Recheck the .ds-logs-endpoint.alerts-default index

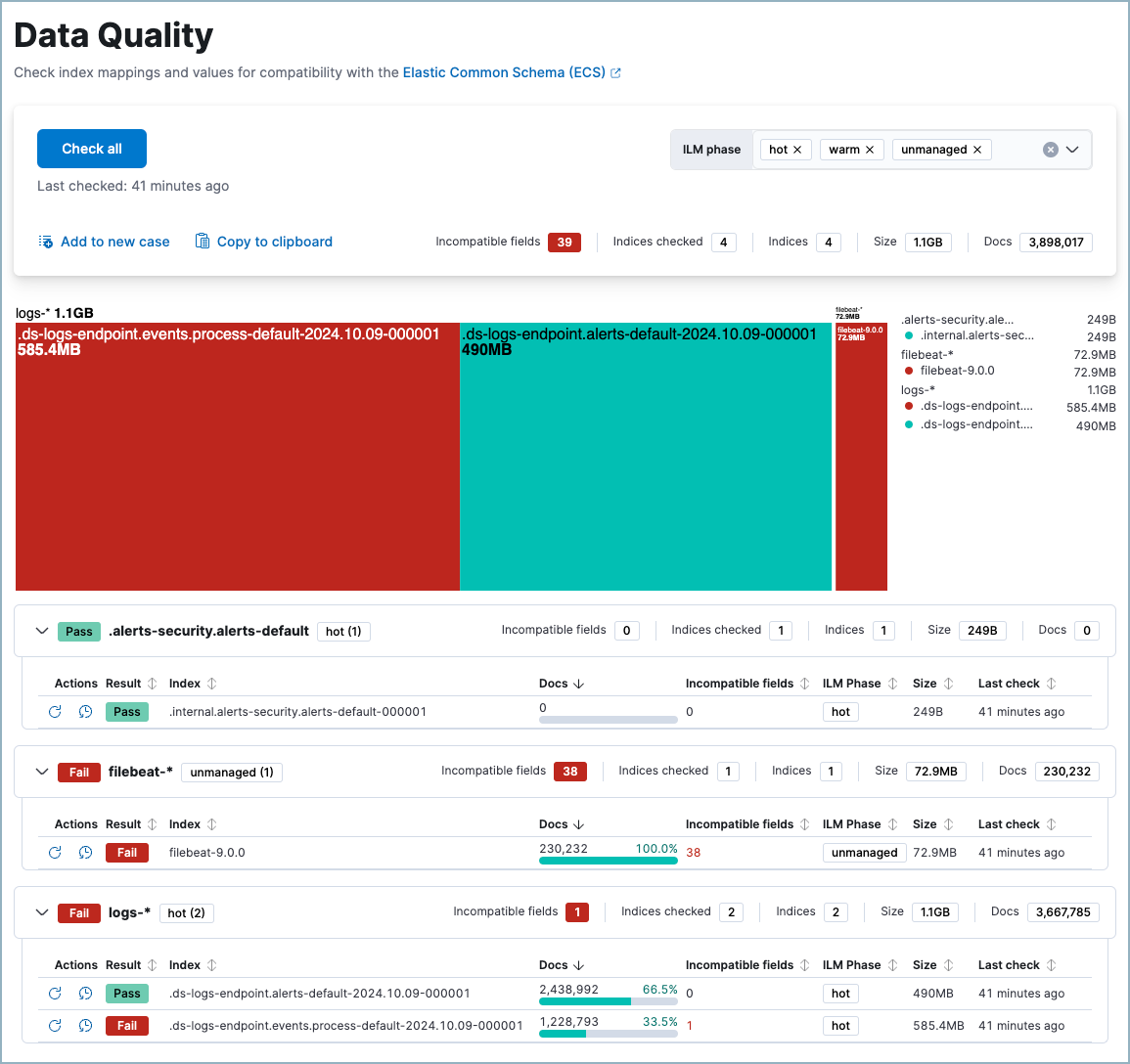pyautogui.click(x=54, y=993)
